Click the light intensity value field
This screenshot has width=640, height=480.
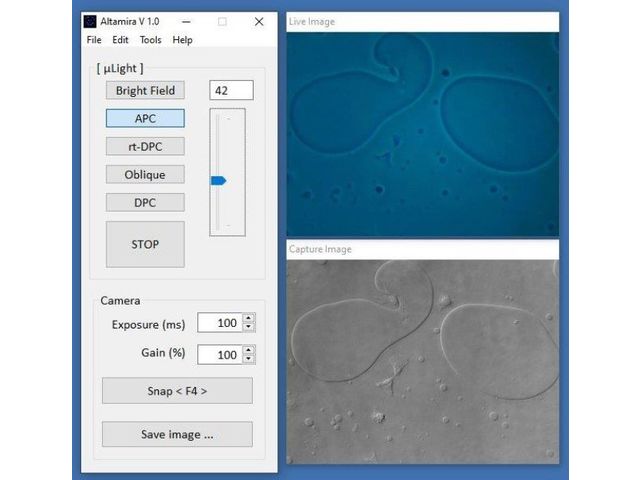coord(231,90)
